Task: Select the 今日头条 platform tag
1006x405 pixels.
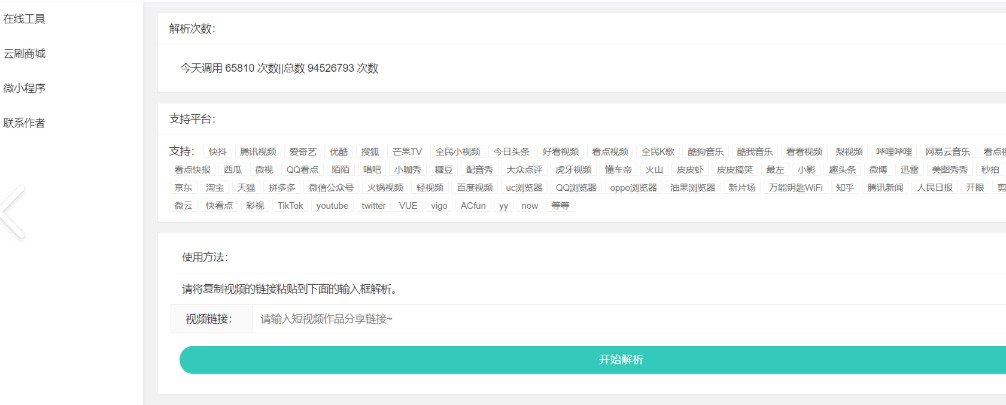Action: tap(511, 151)
